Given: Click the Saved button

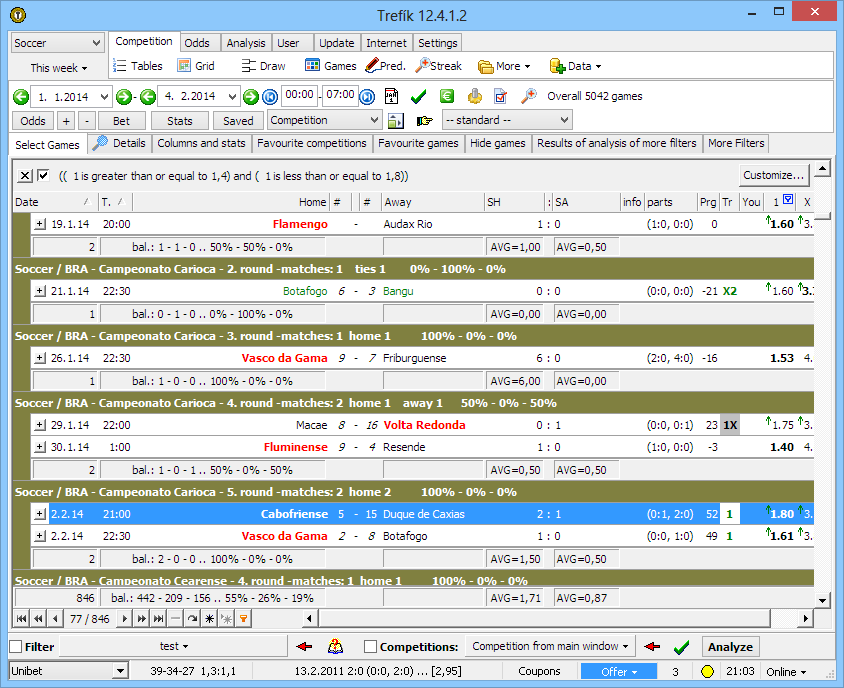Looking at the screenshot, I should coord(238,121).
